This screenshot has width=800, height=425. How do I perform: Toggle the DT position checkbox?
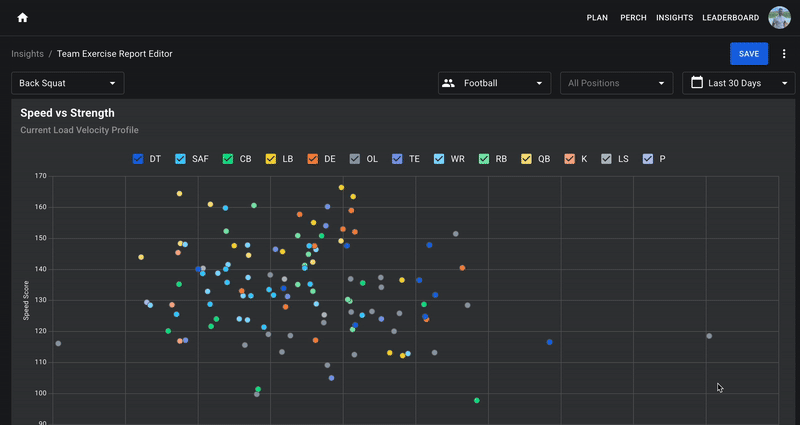138,159
